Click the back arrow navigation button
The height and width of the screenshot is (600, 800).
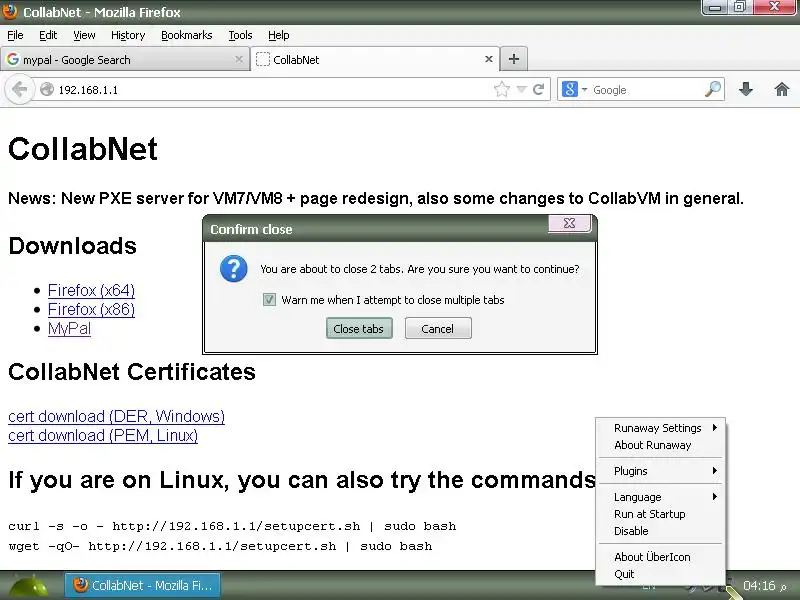point(19,90)
